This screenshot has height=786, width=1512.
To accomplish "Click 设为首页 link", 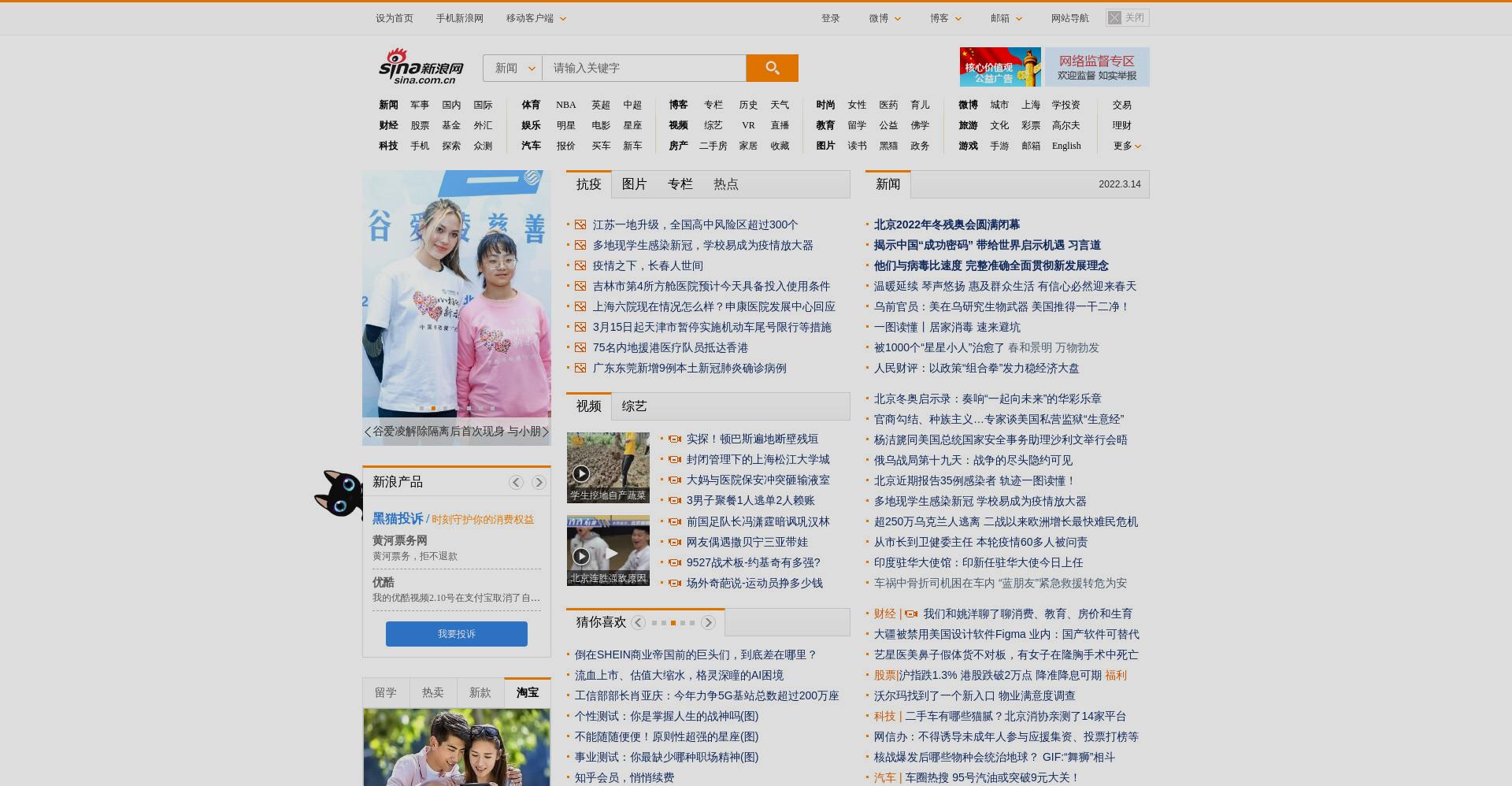I will coord(395,18).
